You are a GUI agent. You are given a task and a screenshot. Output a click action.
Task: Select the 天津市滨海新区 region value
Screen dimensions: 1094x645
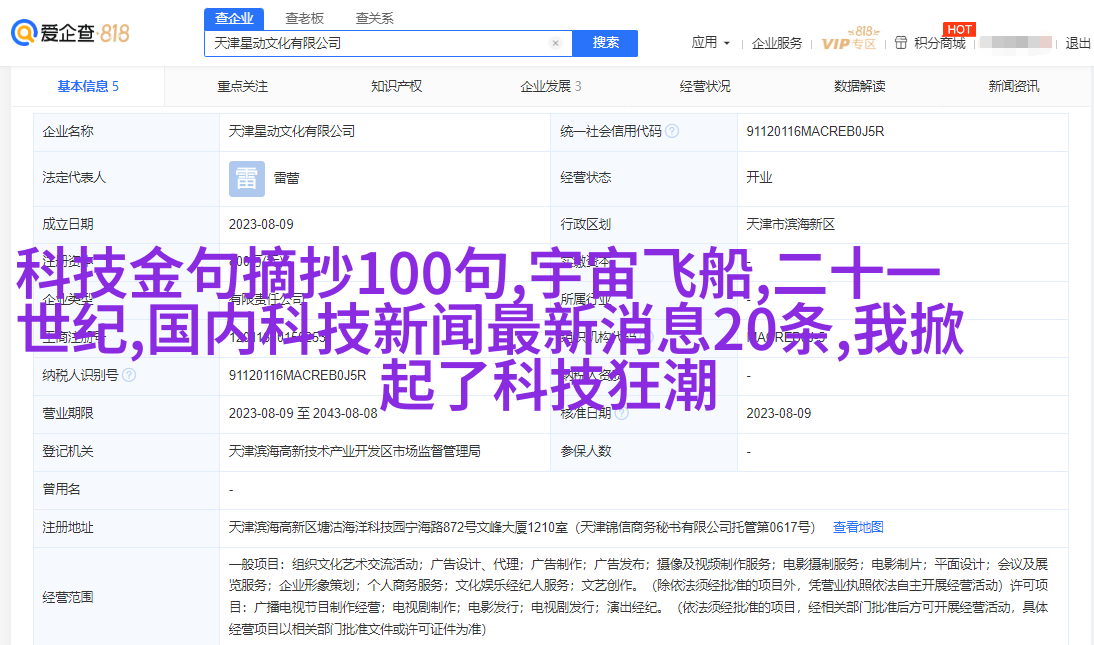pos(790,225)
